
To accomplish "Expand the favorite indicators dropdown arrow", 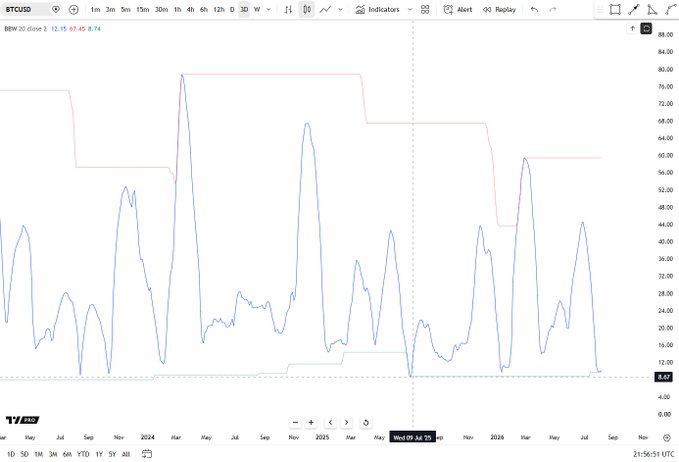I will click(x=410, y=10).
